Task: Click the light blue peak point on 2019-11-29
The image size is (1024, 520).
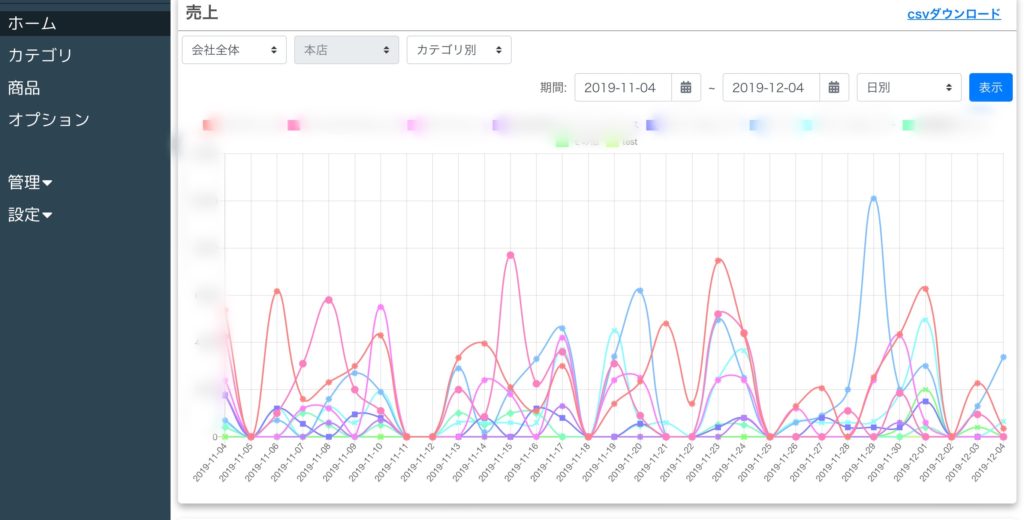Action: pos(873,198)
